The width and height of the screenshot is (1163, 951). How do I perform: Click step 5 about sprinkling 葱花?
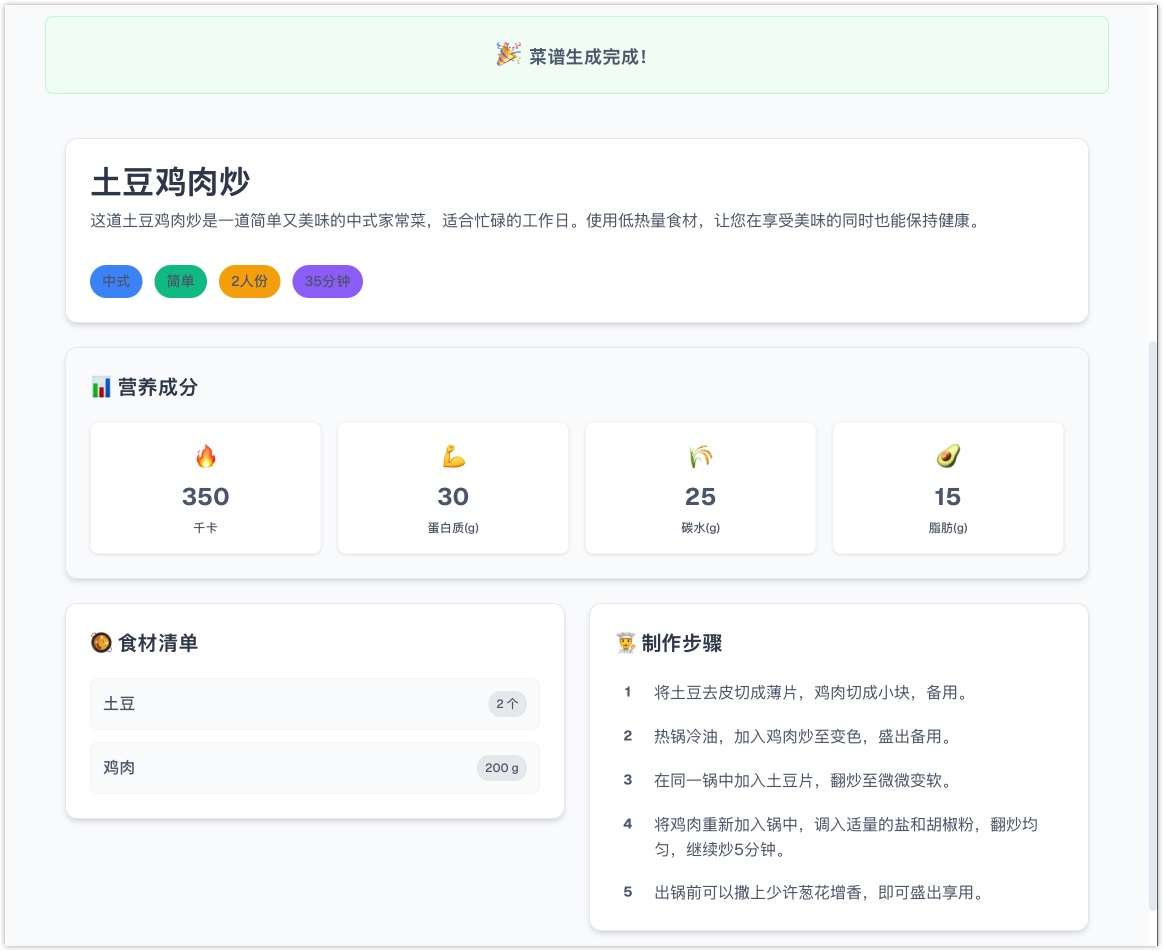click(818, 892)
